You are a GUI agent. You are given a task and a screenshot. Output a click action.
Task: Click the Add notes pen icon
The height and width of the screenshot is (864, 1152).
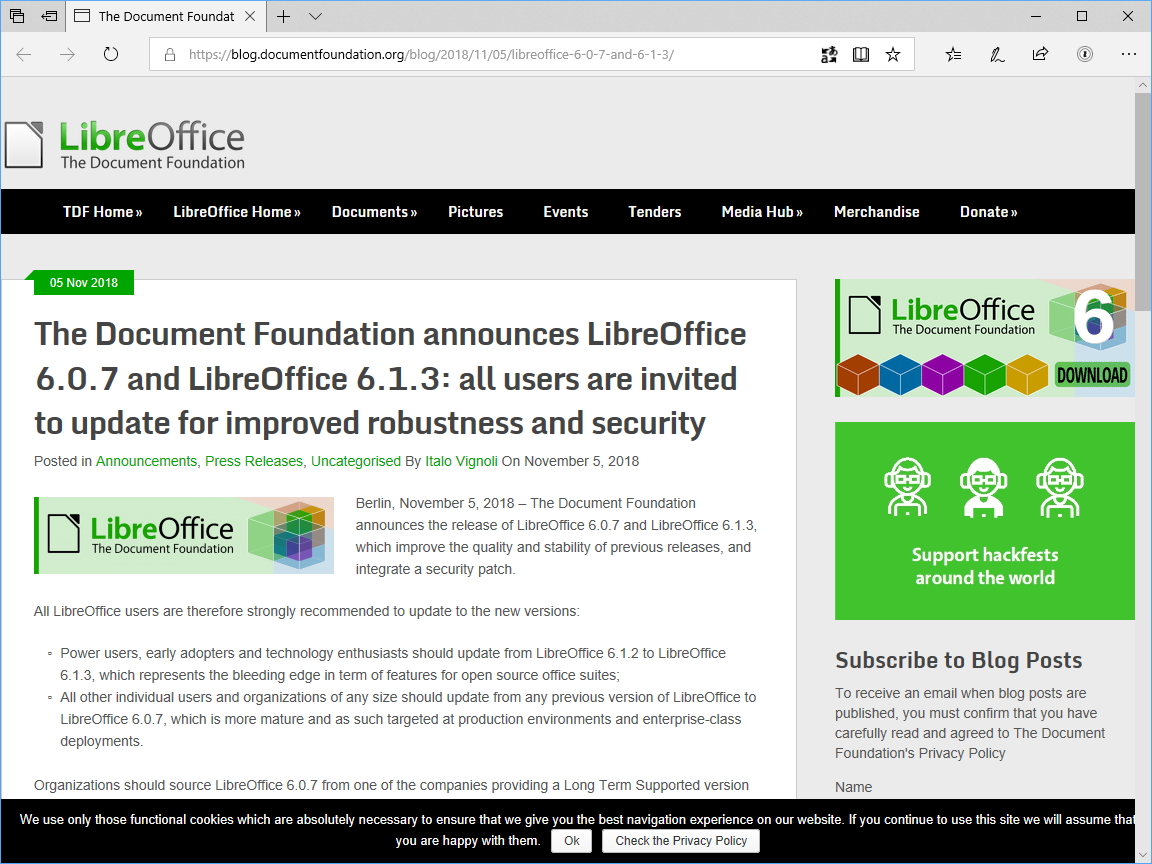click(996, 54)
